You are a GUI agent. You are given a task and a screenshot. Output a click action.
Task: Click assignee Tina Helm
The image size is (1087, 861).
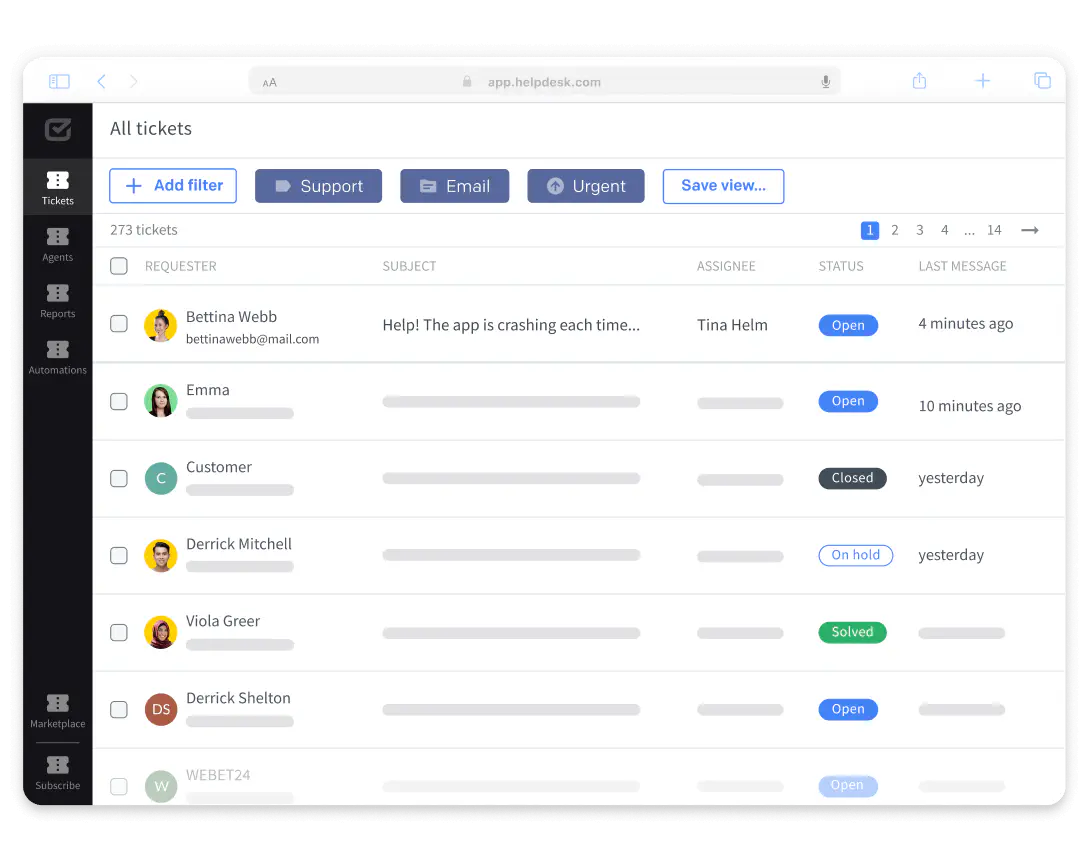point(732,325)
